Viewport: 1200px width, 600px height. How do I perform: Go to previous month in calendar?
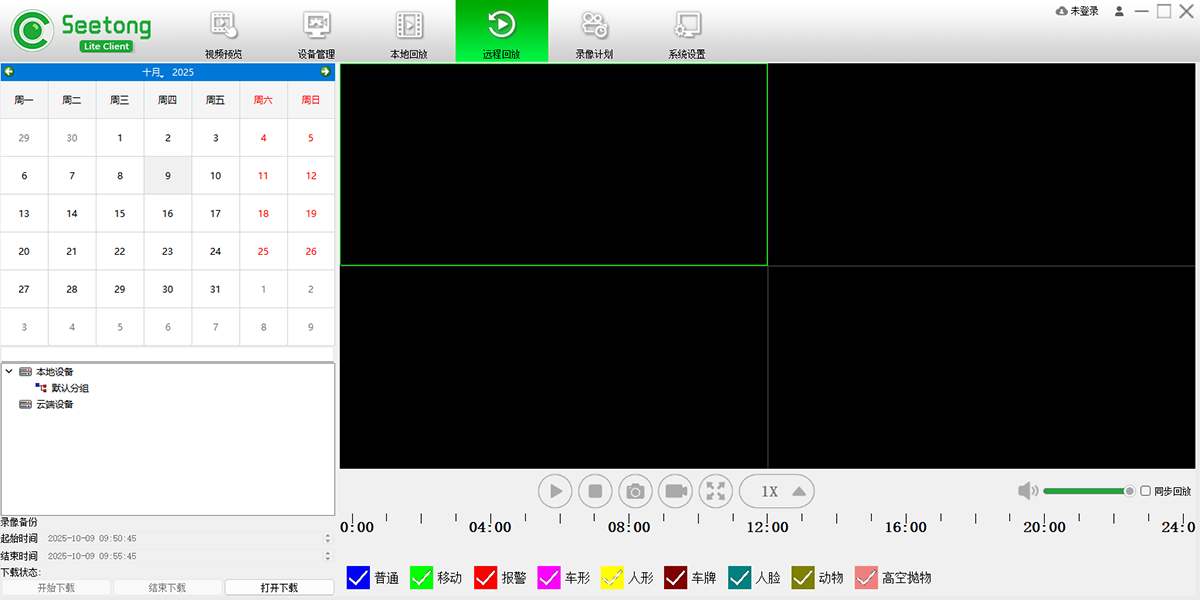pyautogui.click(x=9, y=72)
